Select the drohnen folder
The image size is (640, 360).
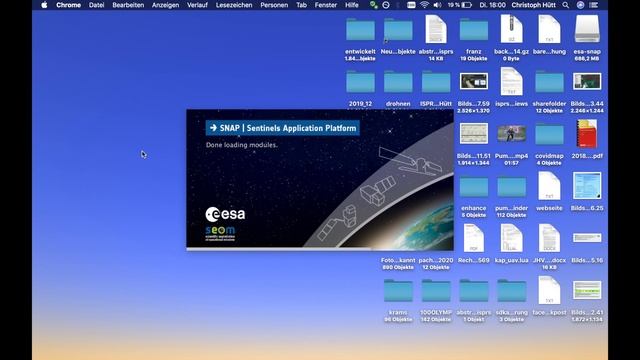pos(398,82)
